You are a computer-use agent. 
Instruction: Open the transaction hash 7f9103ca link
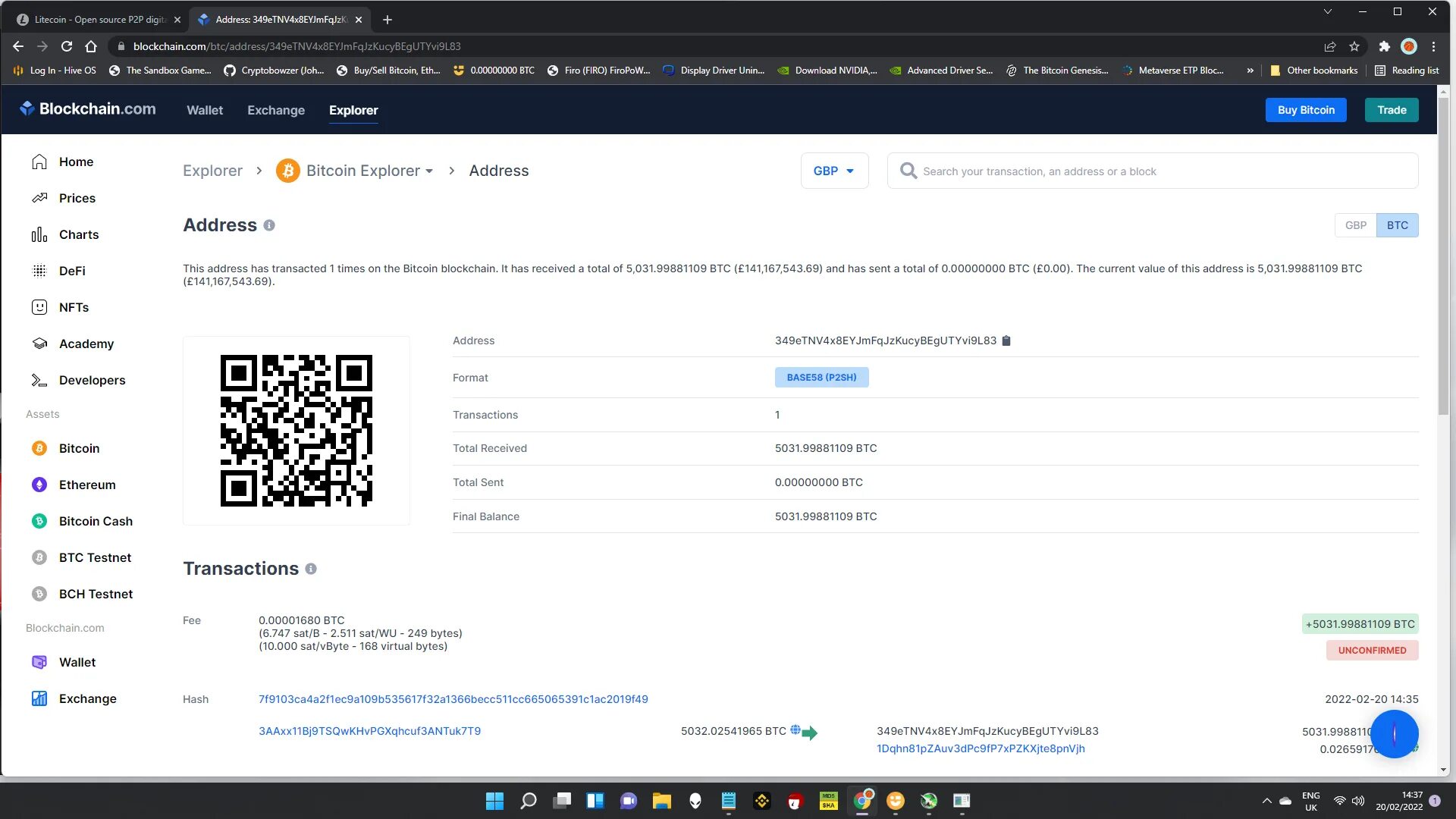point(453,699)
